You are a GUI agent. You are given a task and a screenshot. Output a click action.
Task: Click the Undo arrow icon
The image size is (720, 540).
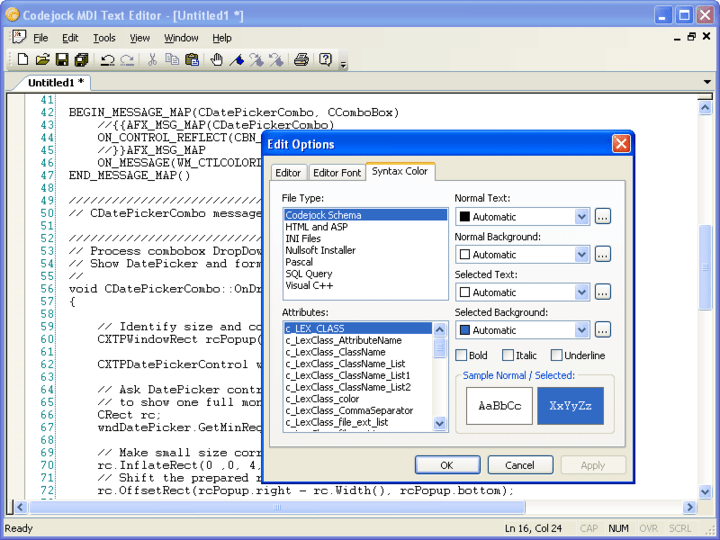[x=107, y=60]
